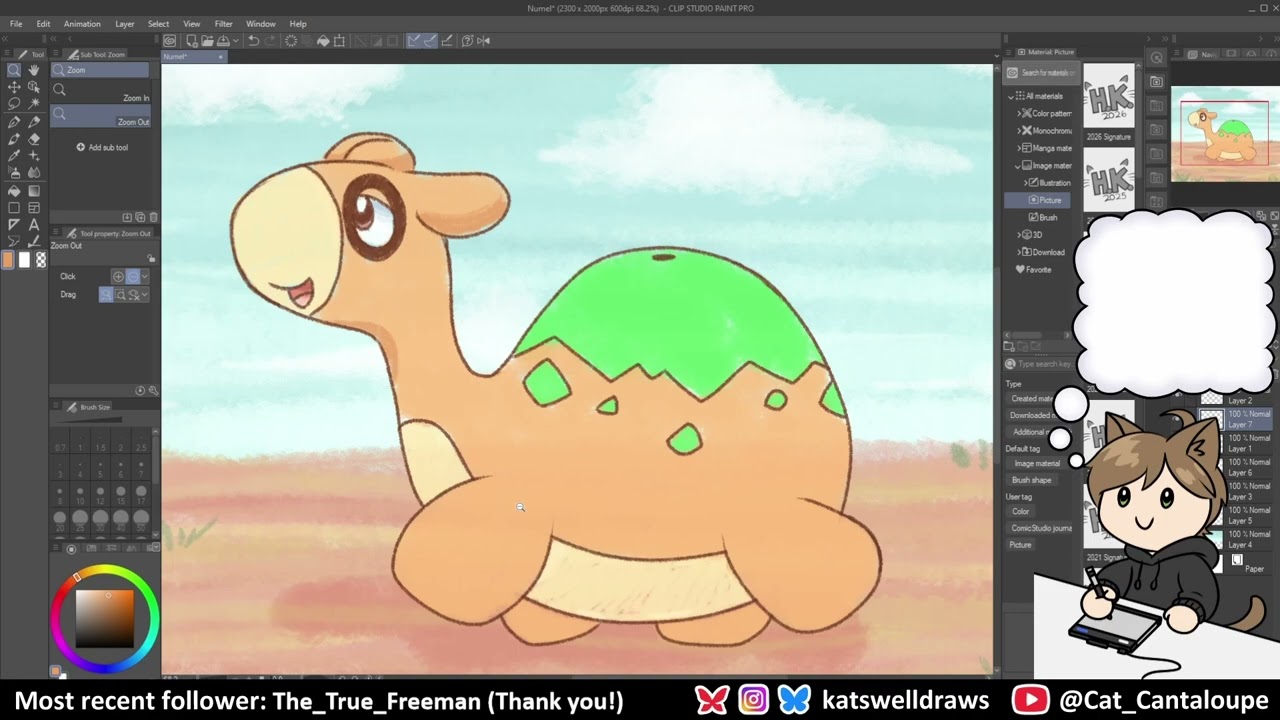Image resolution: width=1280 pixels, height=720 pixels.
Task: Select the Fill bucket tool
Action: point(14,191)
